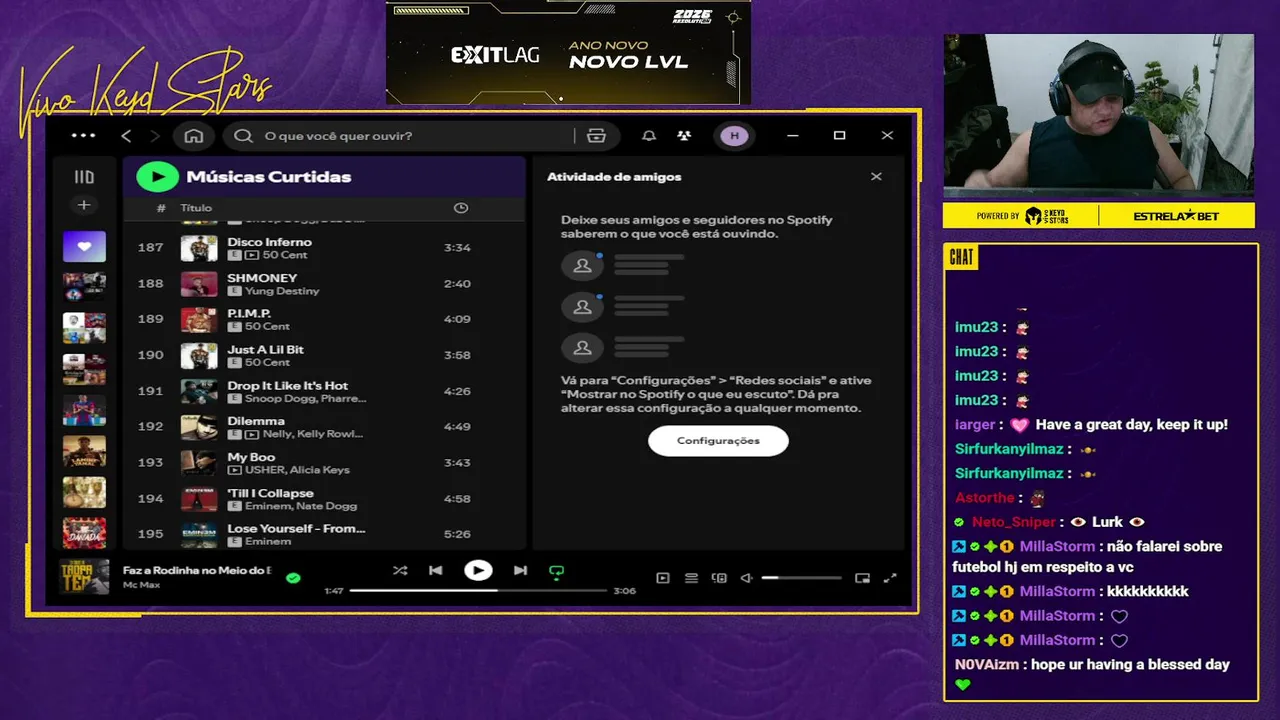Open the second sidebar playlist thumbnail
1280x720 pixels.
pos(84,287)
